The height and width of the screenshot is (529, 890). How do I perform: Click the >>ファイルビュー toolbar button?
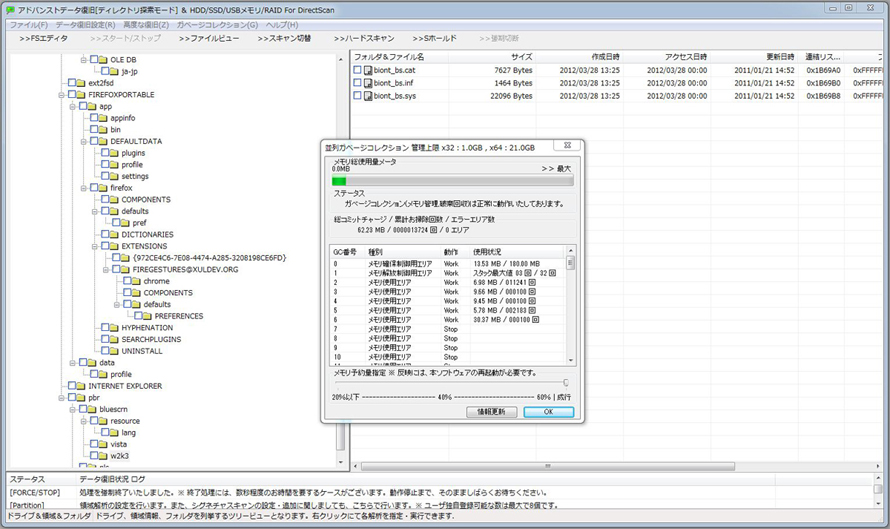[208, 38]
